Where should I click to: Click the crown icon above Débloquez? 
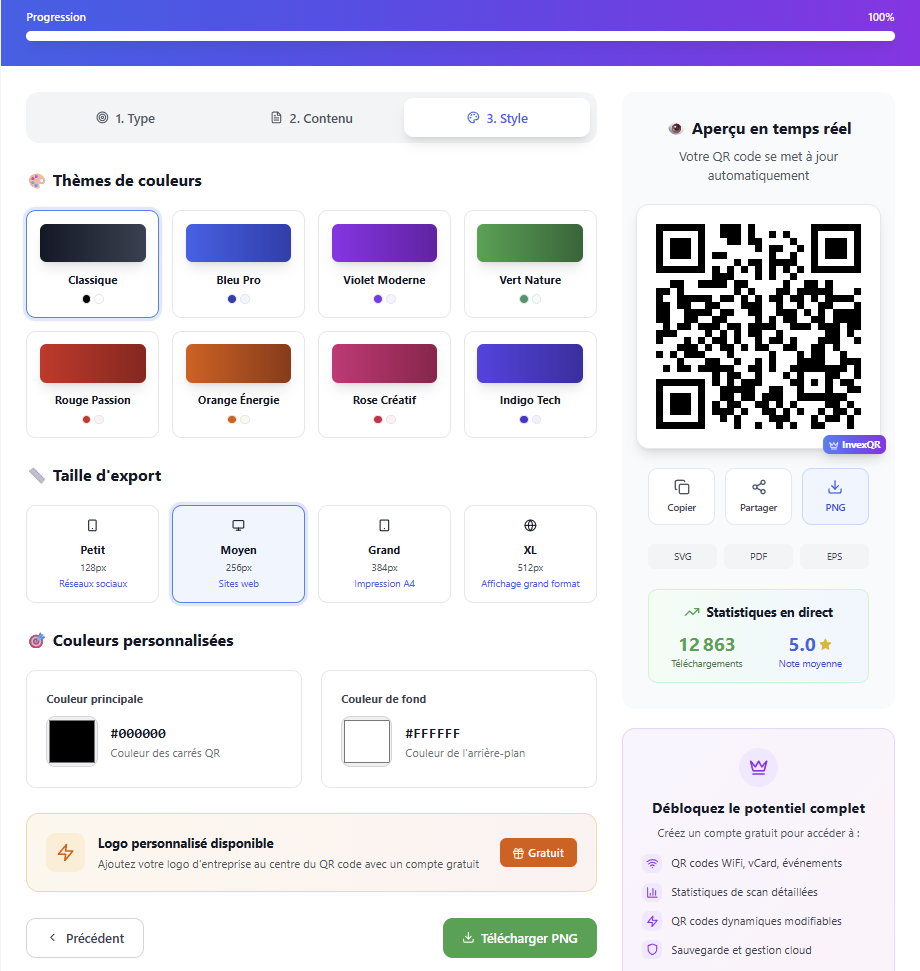pyautogui.click(x=758, y=767)
